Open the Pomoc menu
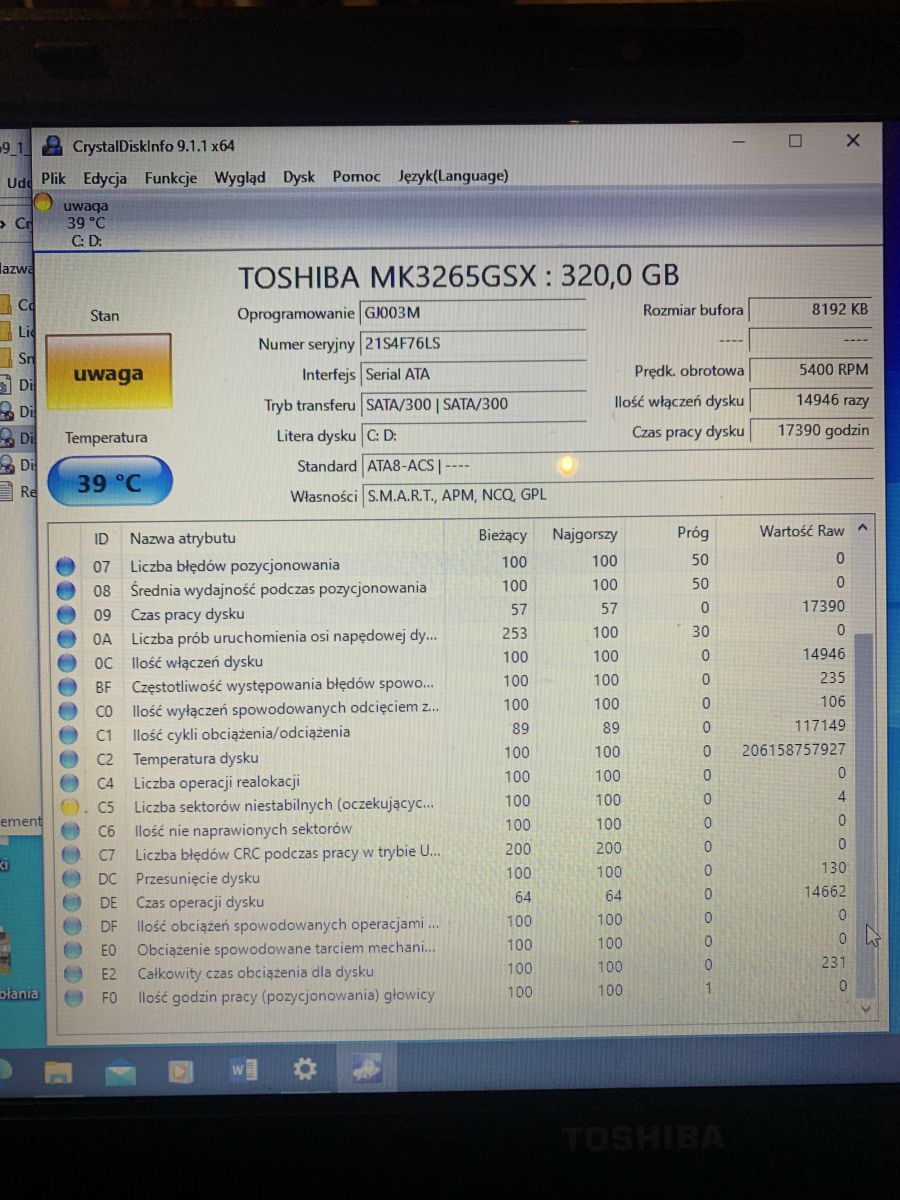Image resolution: width=900 pixels, height=1200 pixels. pos(357,177)
